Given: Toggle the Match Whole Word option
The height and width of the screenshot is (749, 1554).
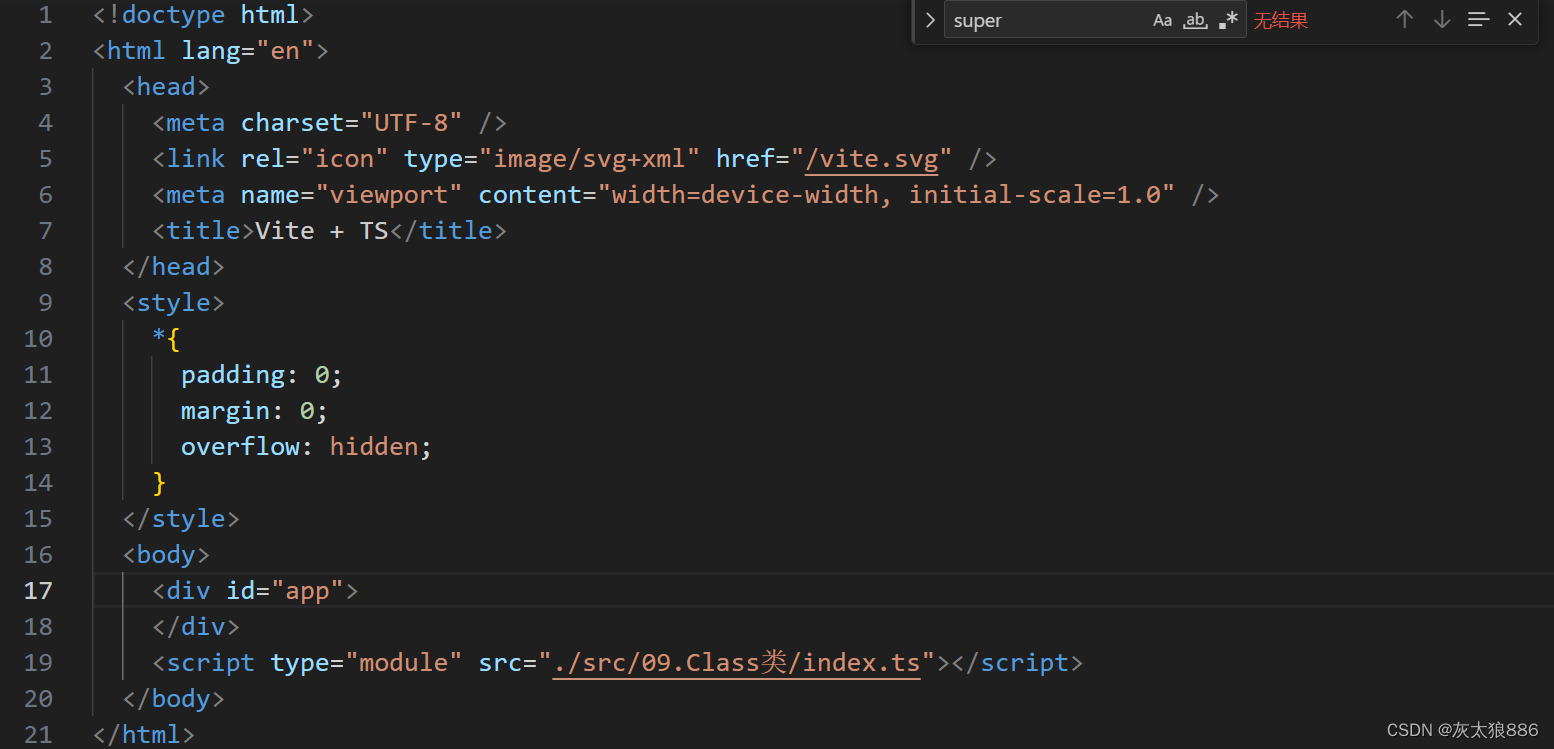Looking at the screenshot, I should click(1195, 20).
